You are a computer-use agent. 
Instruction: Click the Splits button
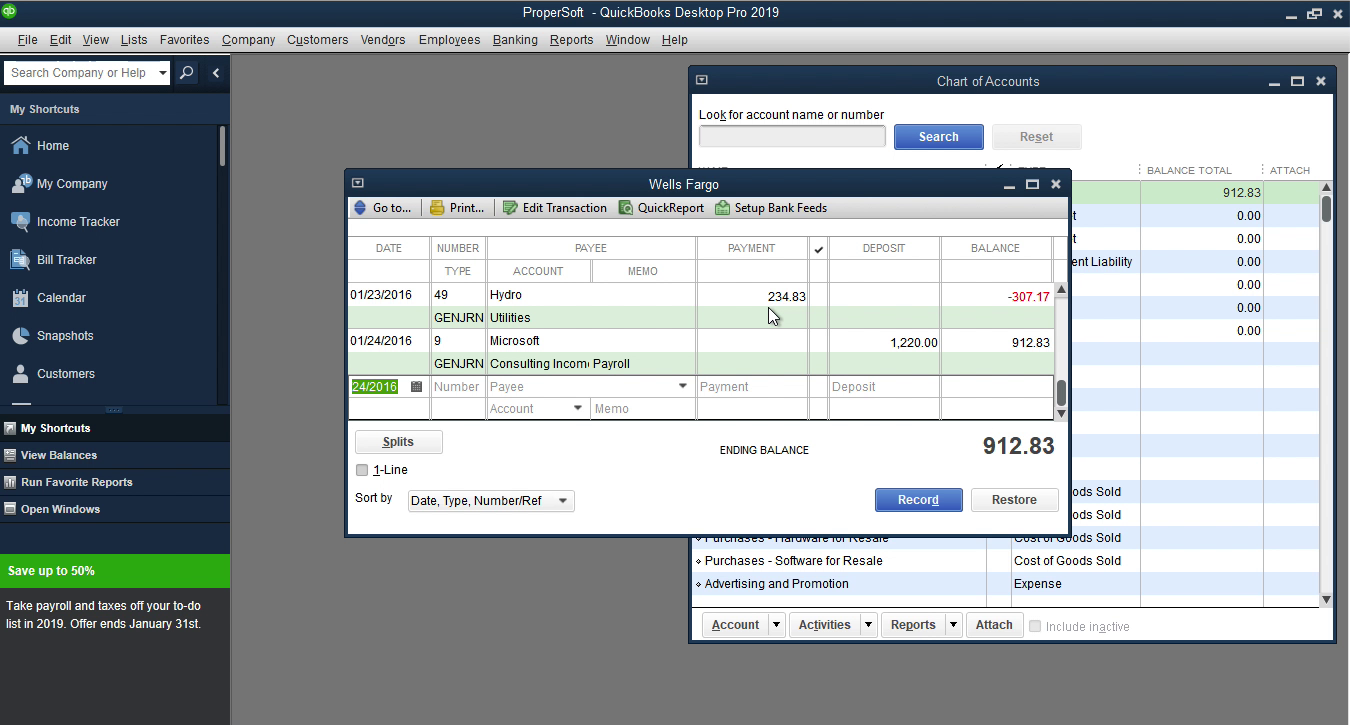click(398, 442)
